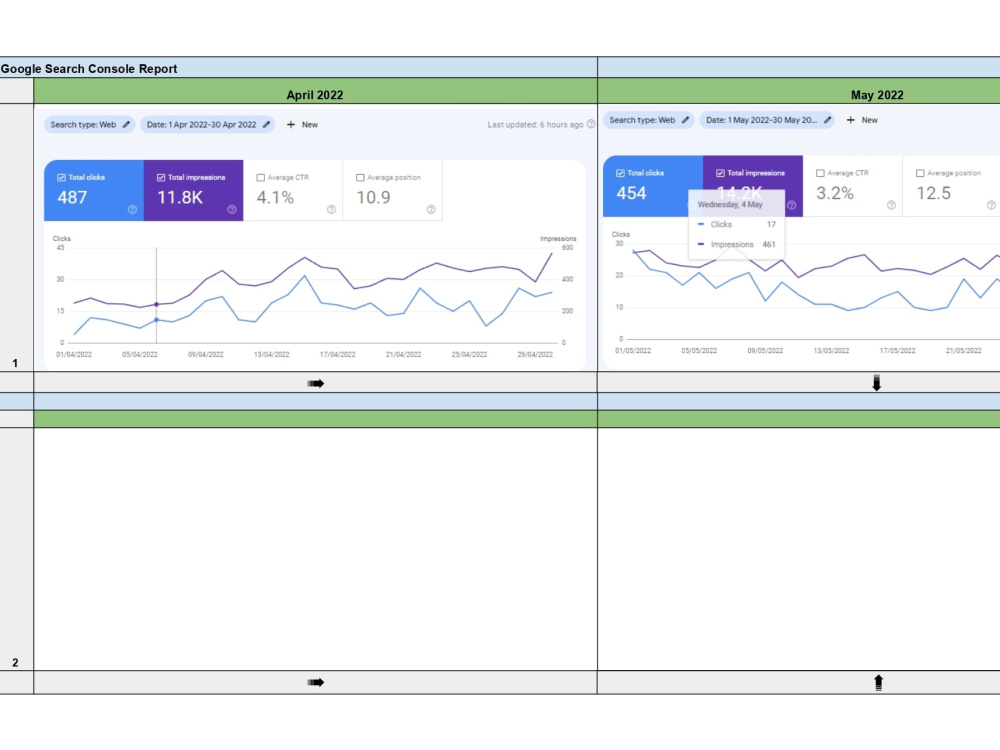1000x750 pixels.
Task: Click 25/04/2022 label on April chart axis
Action: tap(469, 355)
